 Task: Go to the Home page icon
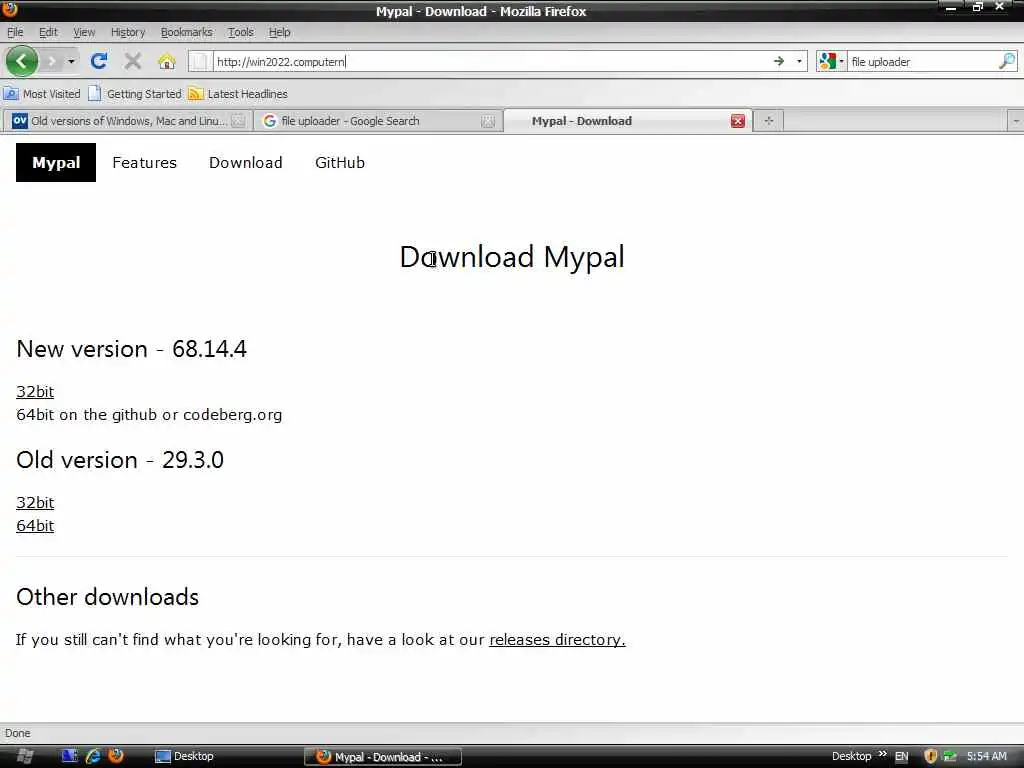click(x=167, y=61)
